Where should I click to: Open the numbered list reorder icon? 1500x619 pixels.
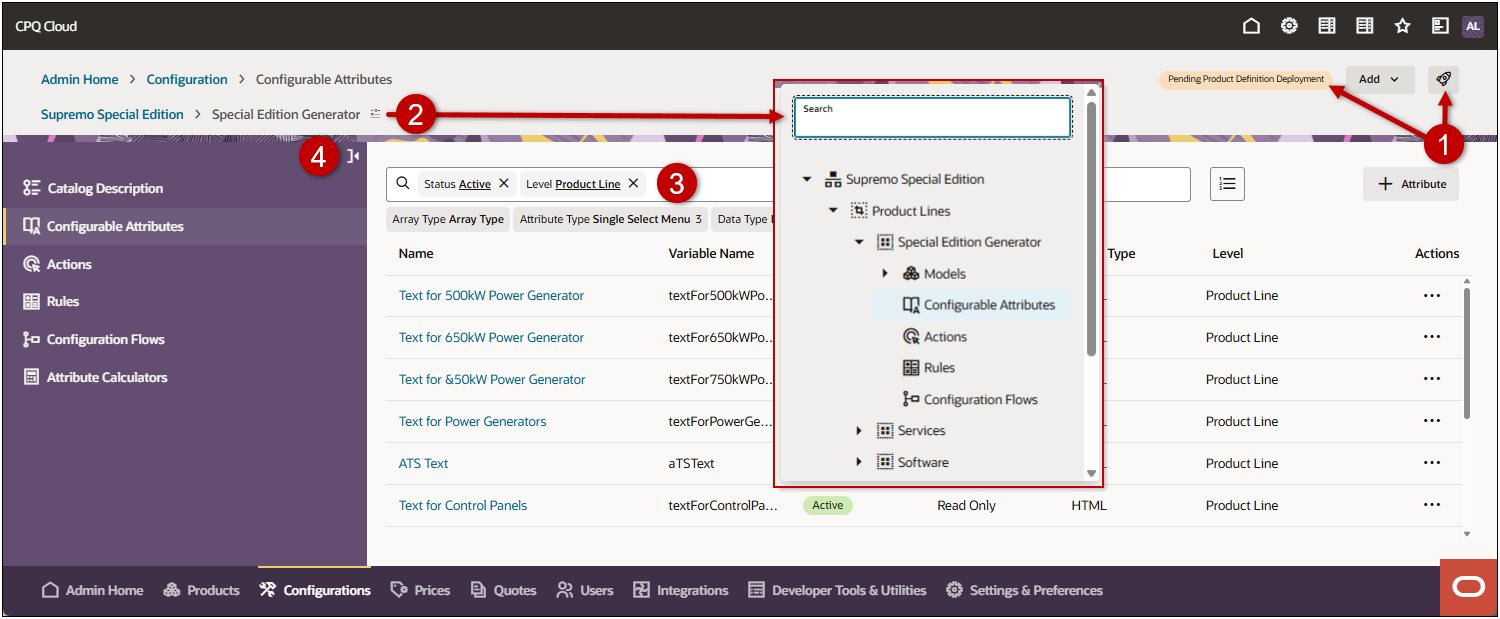point(1227,184)
